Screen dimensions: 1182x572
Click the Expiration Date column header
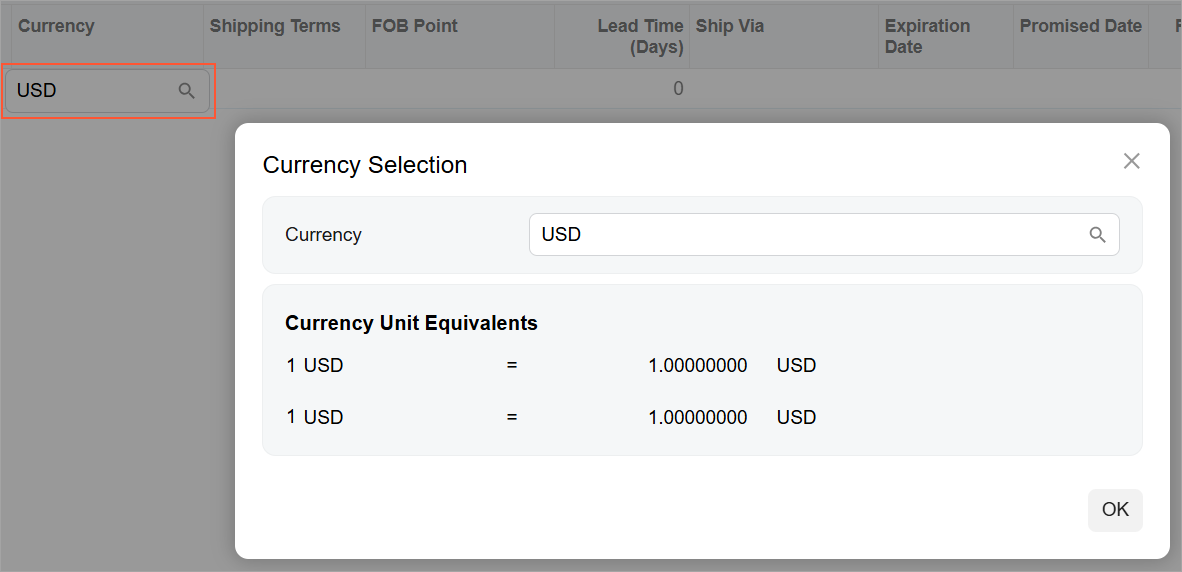927,37
